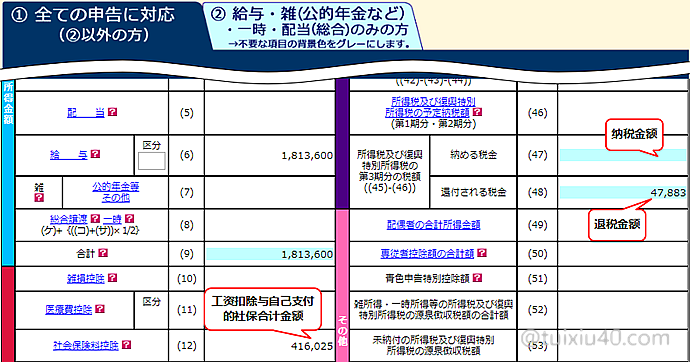Open help icon next to 医療費控除

coord(100,309)
